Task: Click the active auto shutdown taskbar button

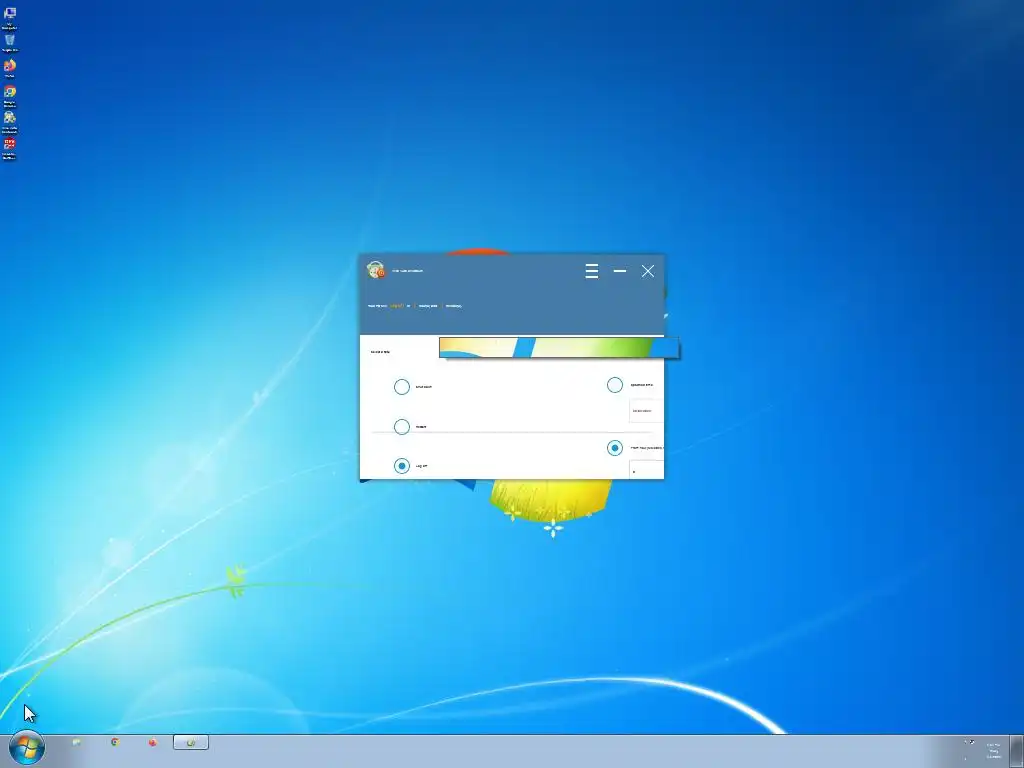Action: point(191,742)
